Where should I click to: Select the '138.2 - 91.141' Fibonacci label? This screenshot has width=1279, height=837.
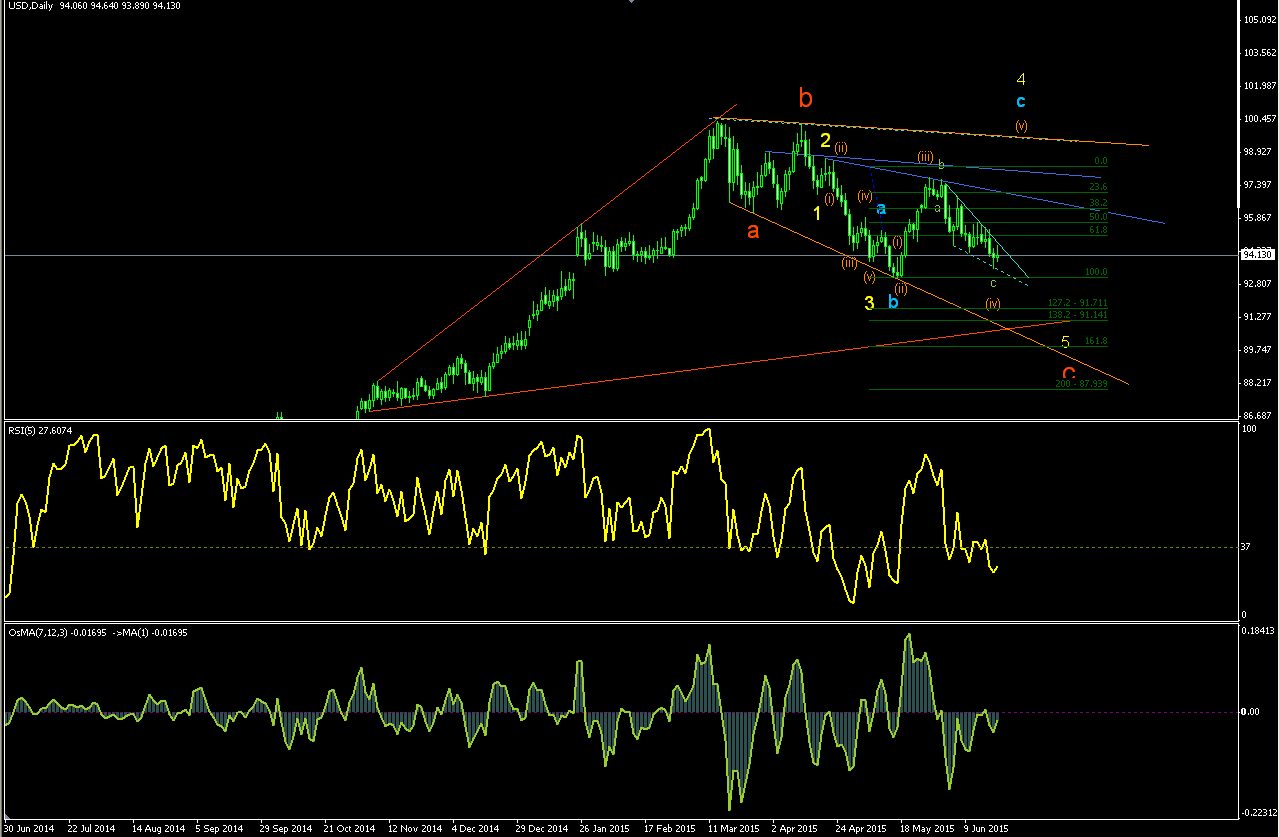click(1077, 315)
